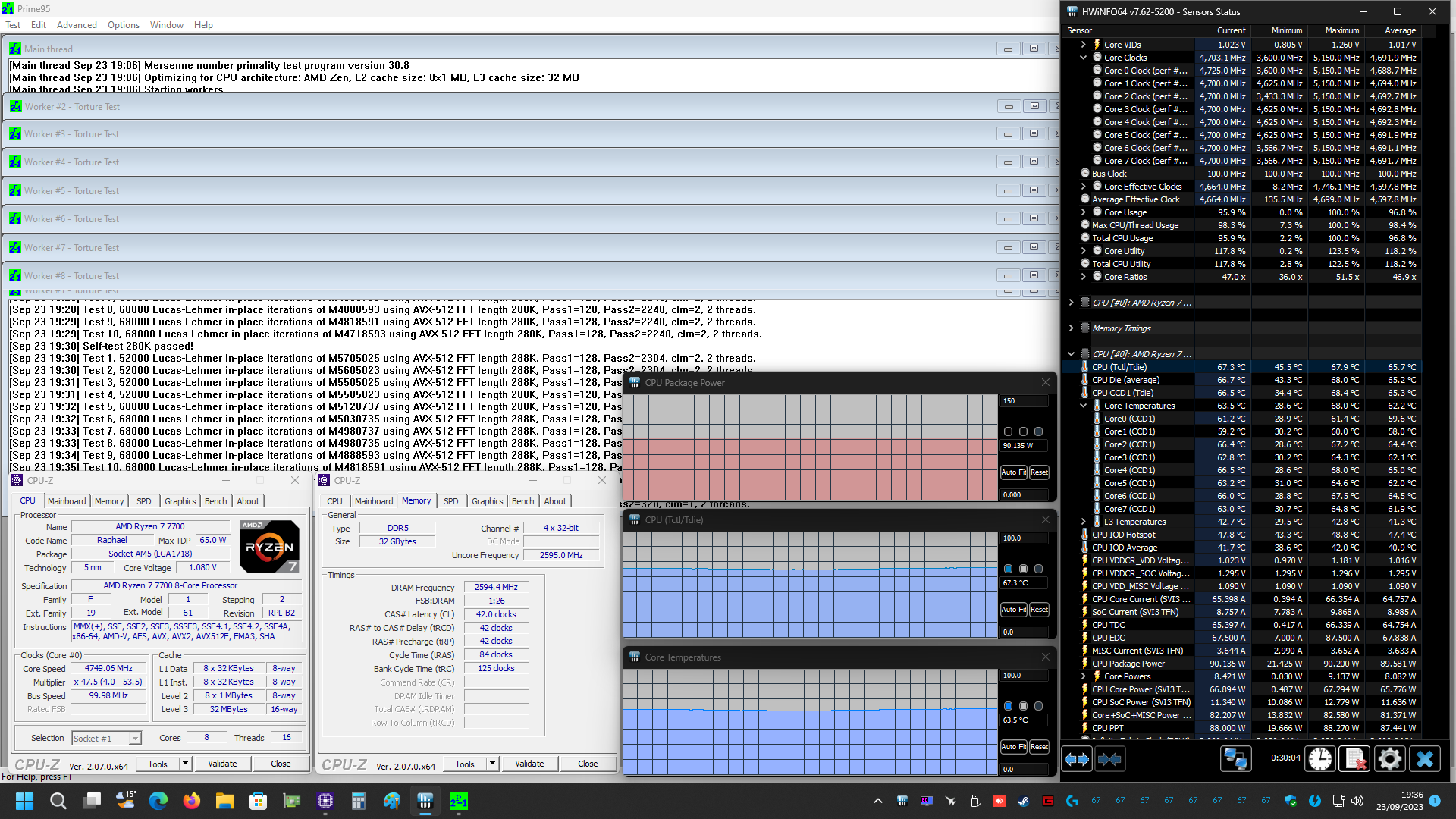Viewport: 1456px width, 819px height.
Task: Reset sensor min/max with clock icon
Action: coord(1320,758)
